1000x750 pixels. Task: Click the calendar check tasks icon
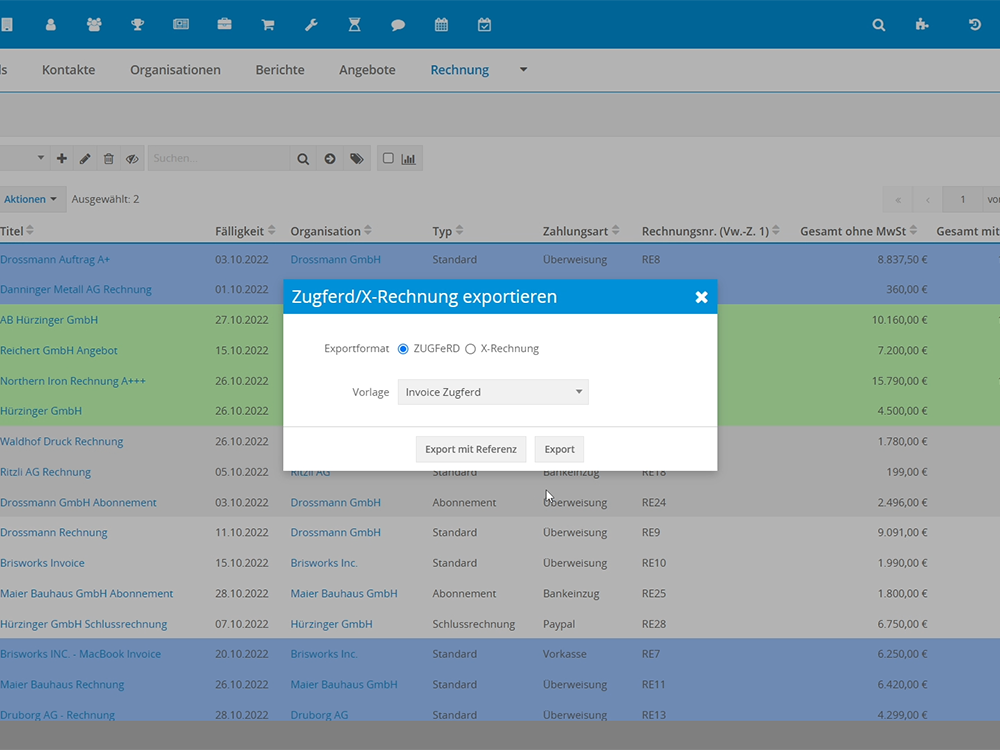click(484, 25)
